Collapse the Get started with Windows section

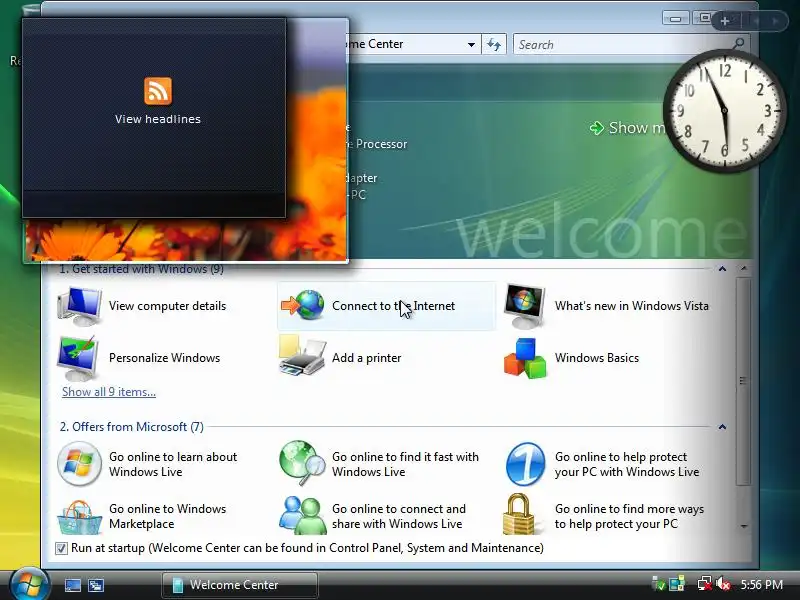pos(722,269)
